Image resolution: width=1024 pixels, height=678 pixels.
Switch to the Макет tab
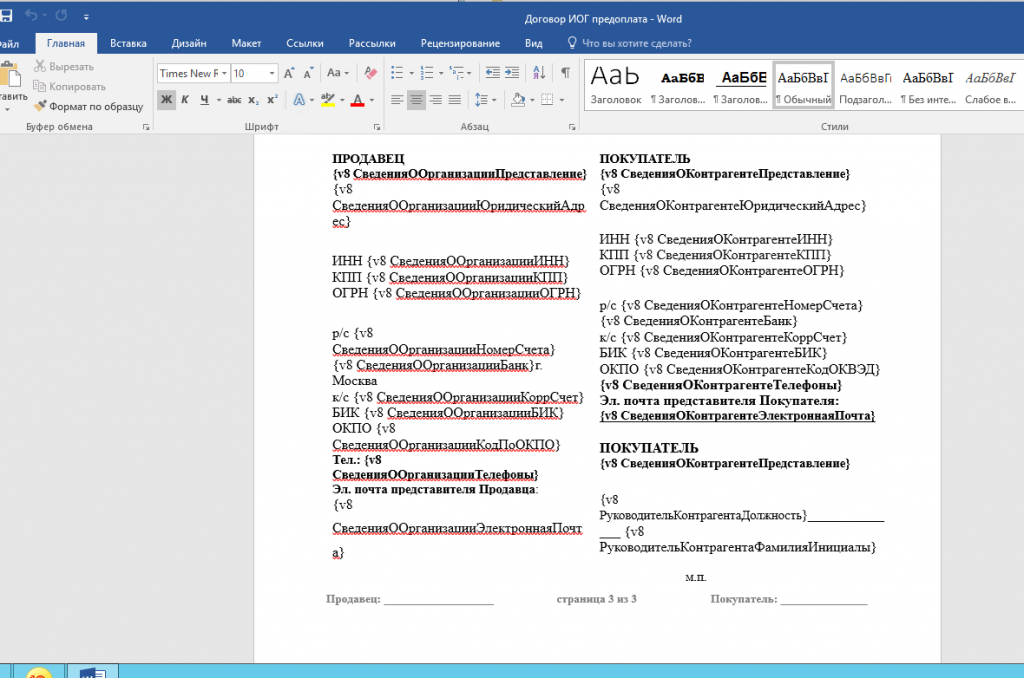(246, 43)
